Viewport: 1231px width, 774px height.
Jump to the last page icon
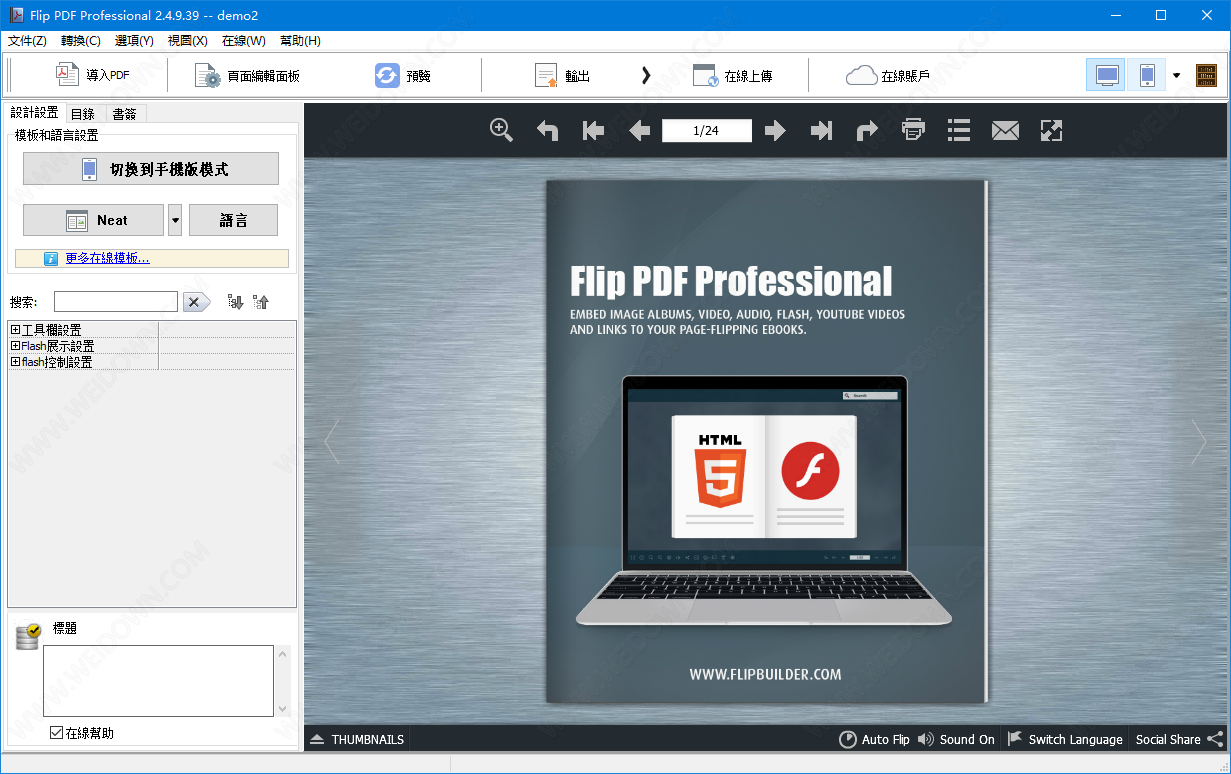tap(821, 130)
